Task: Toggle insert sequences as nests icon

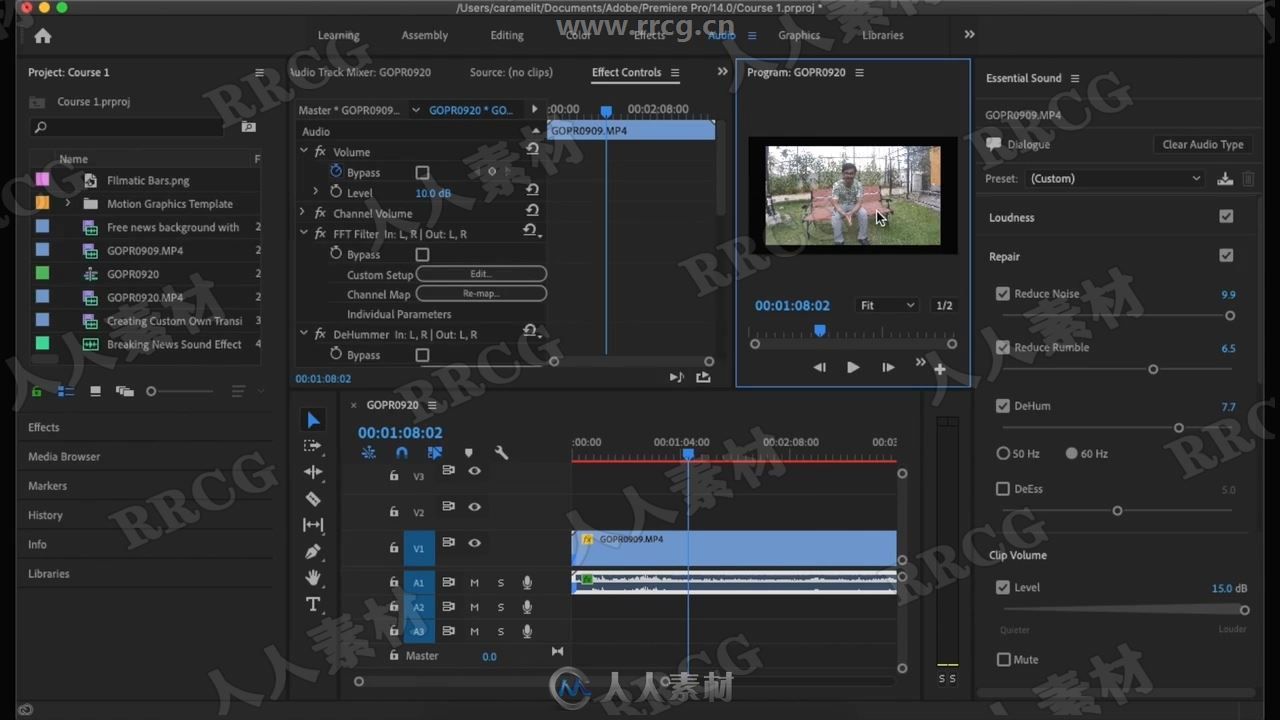Action: point(368,453)
